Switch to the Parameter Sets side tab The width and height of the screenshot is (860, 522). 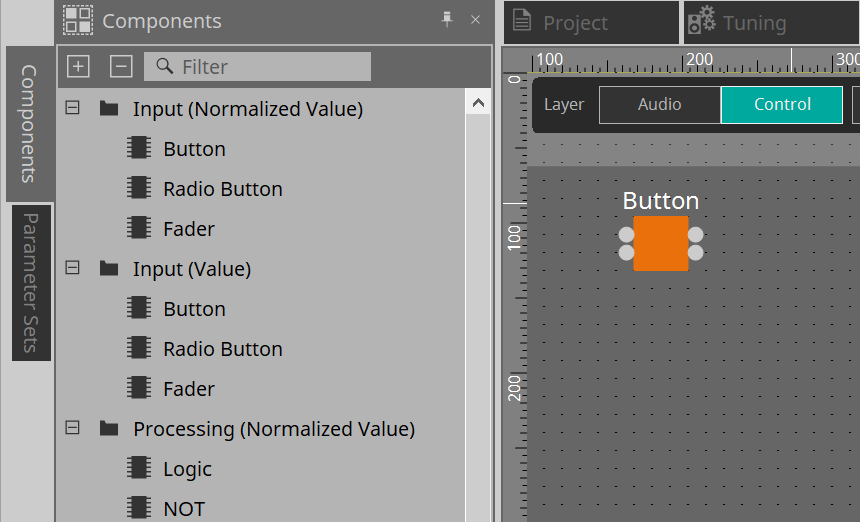(31, 283)
